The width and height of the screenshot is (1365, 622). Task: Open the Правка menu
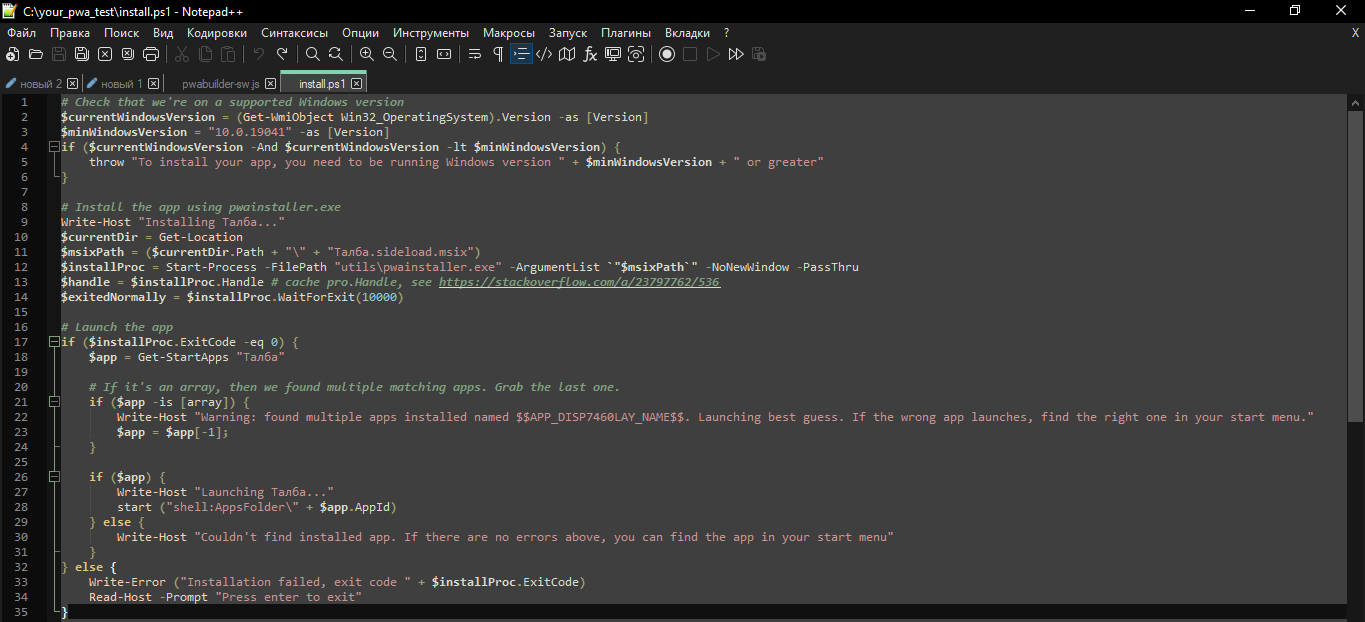70,33
